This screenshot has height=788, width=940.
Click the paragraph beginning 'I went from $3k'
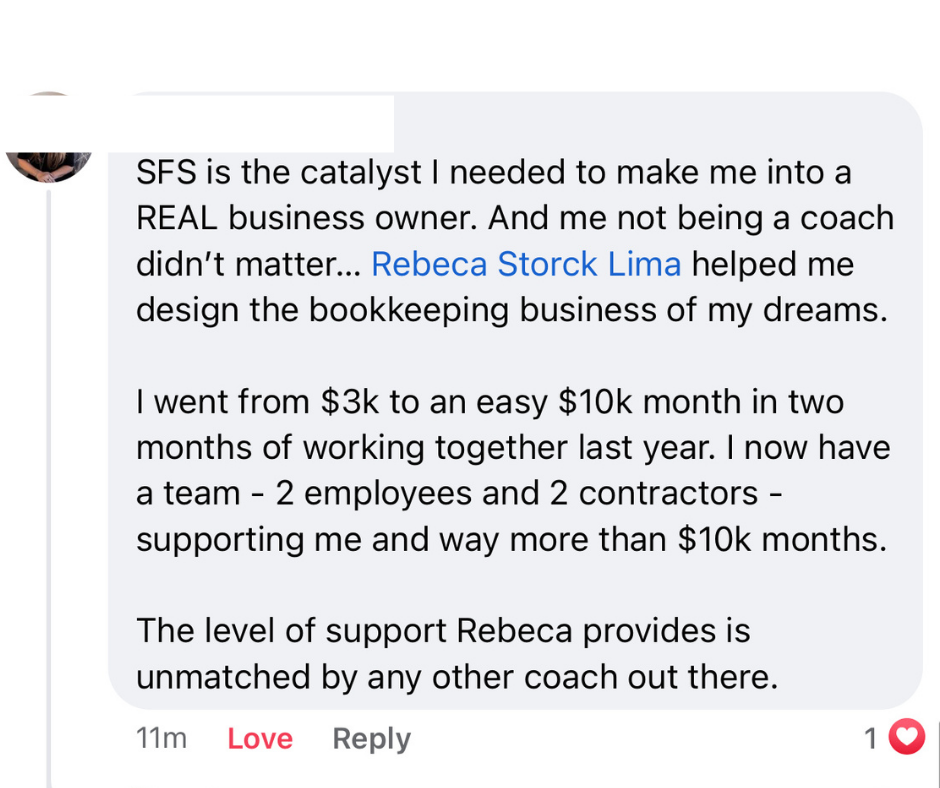490,402
